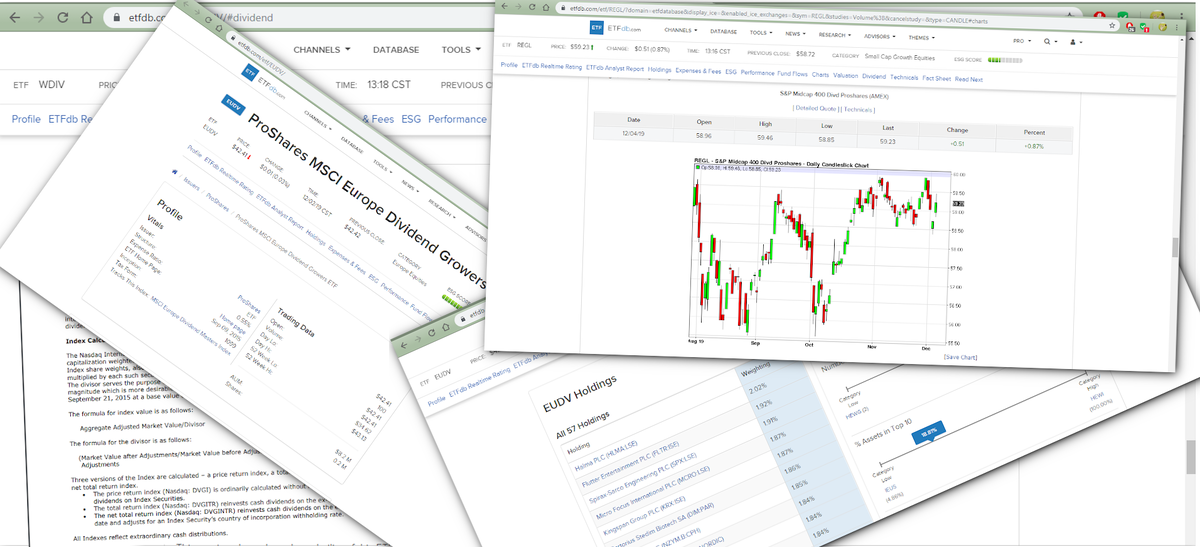Click the Small Cap Growth Equities category text
Viewport: 1200px width, 547px height.
pyautogui.click(x=899, y=57)
